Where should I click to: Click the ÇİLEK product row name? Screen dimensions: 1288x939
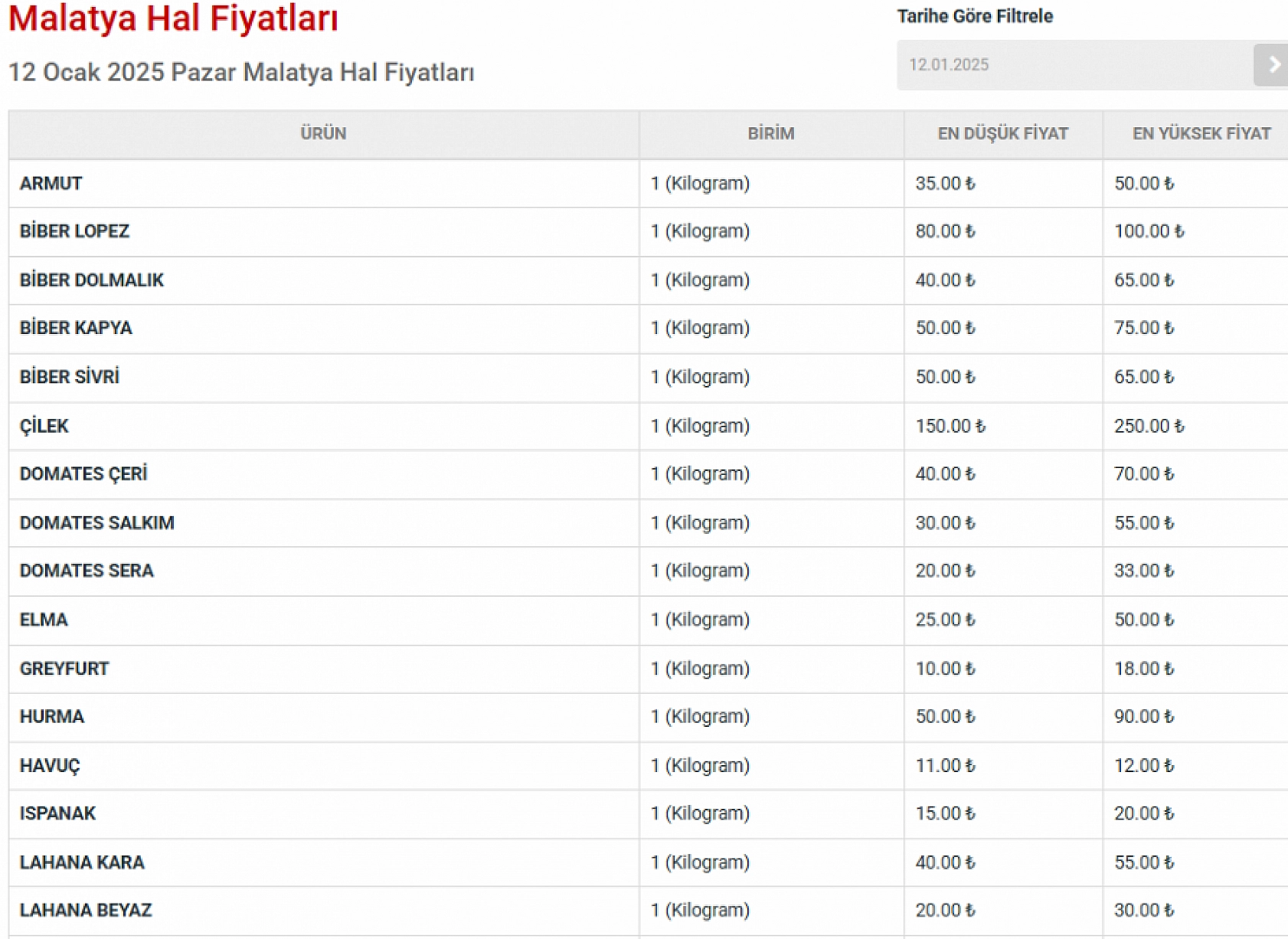pyautogui.click(x=44, y=426)
